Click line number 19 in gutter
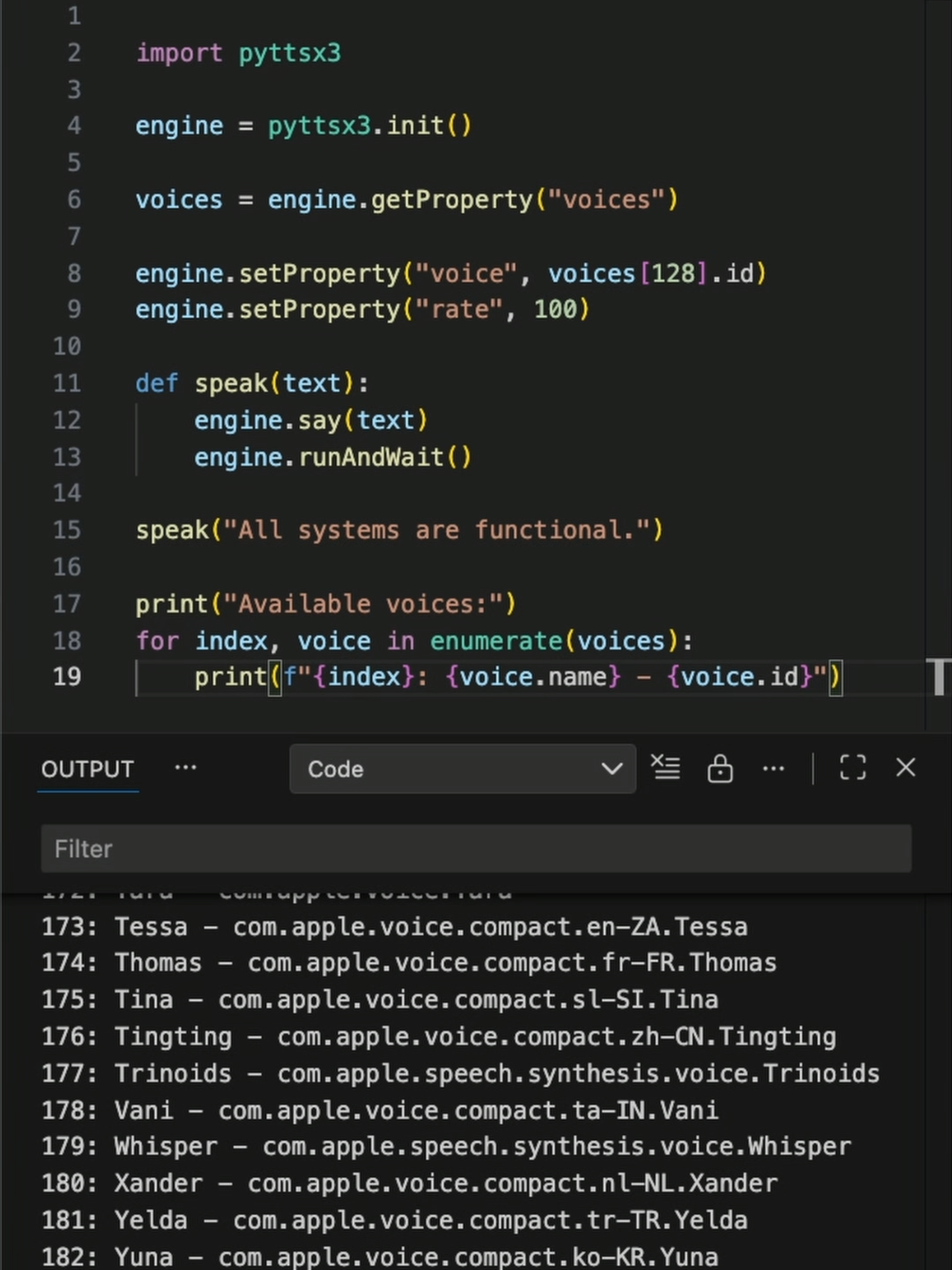This screenshot has width=952, height=1270. [67, 676]
